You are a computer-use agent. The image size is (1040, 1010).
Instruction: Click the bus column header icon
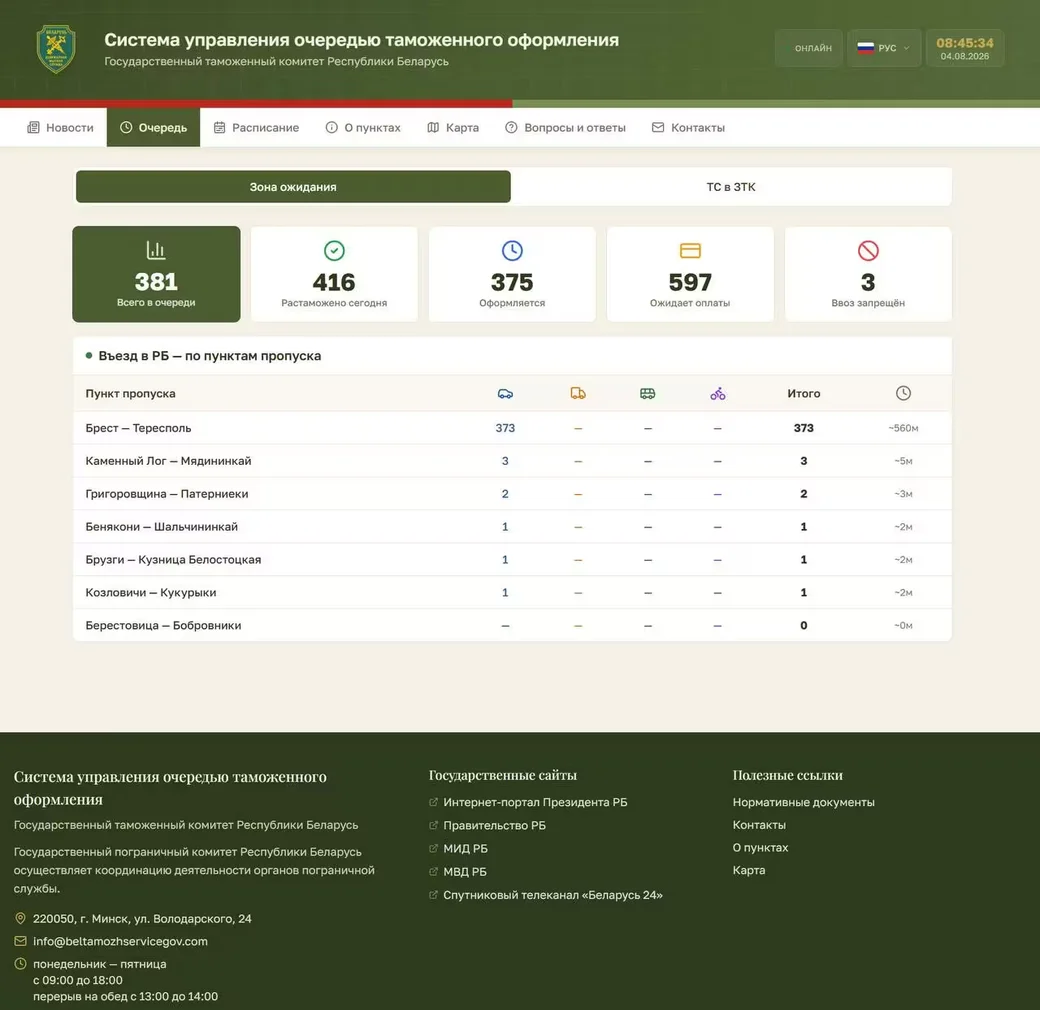[x=648, y=394]
